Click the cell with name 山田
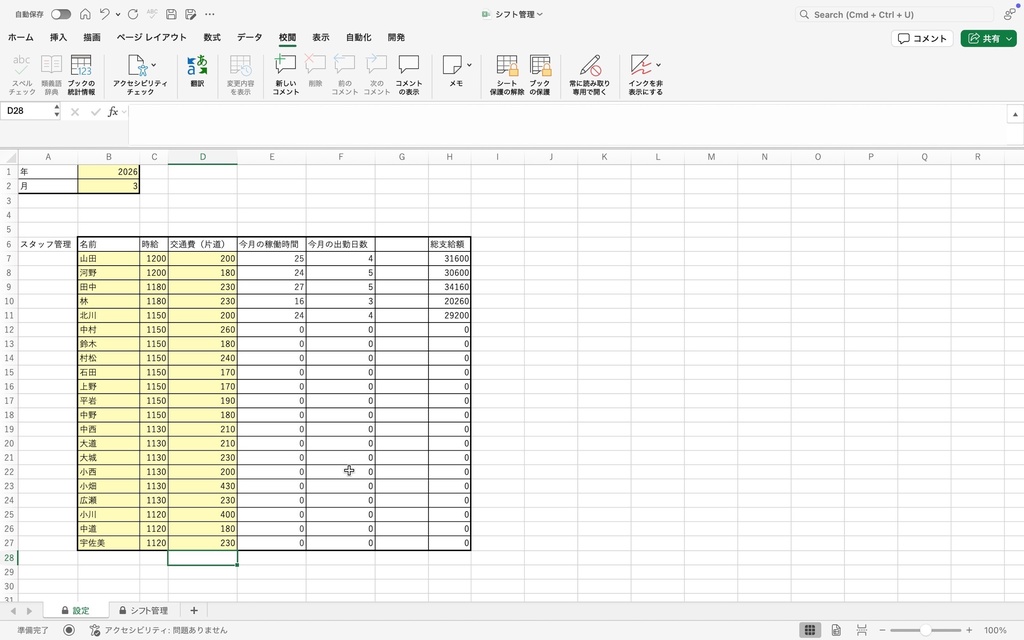1024x640 pixels. (x=108, y=259)
